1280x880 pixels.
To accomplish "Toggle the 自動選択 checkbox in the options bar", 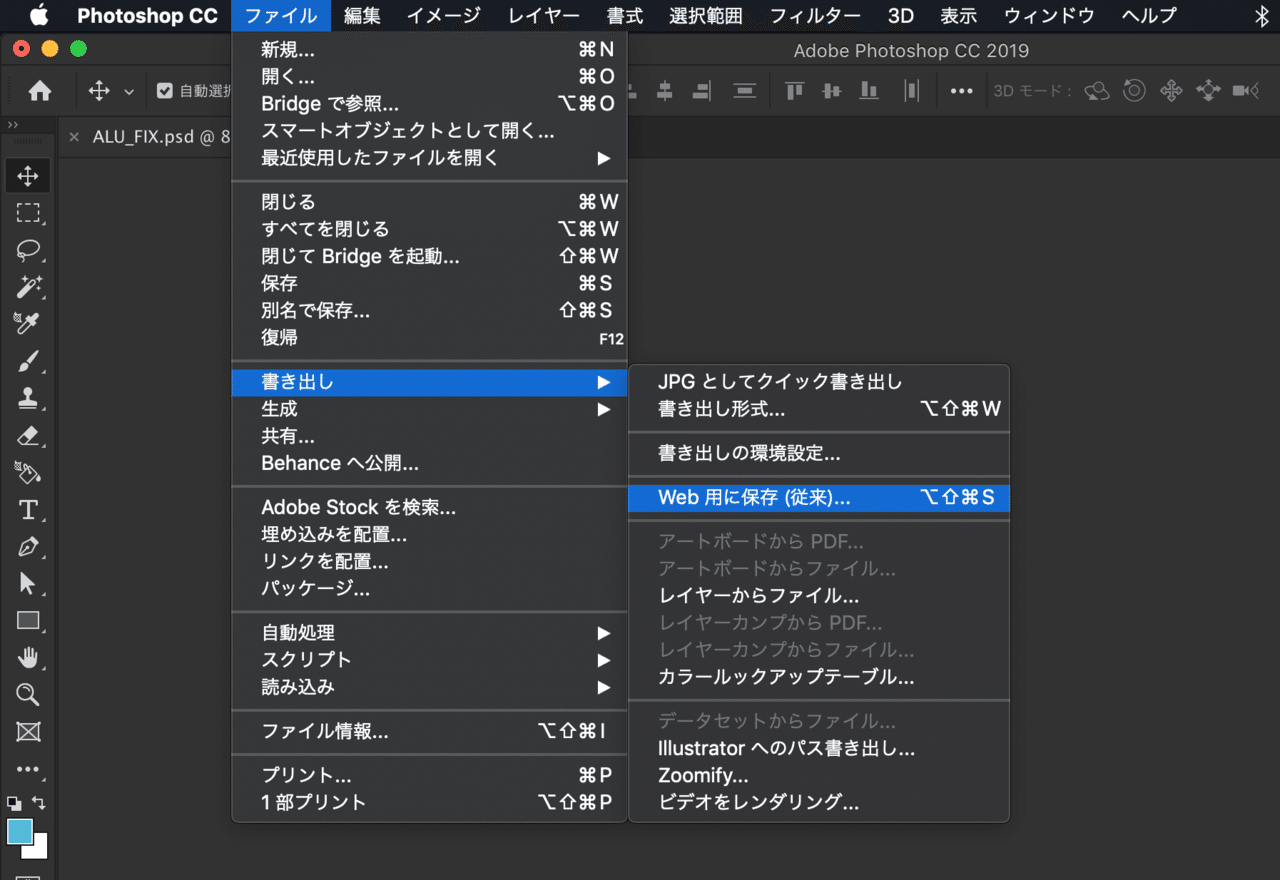I will (x=165, y=90).
